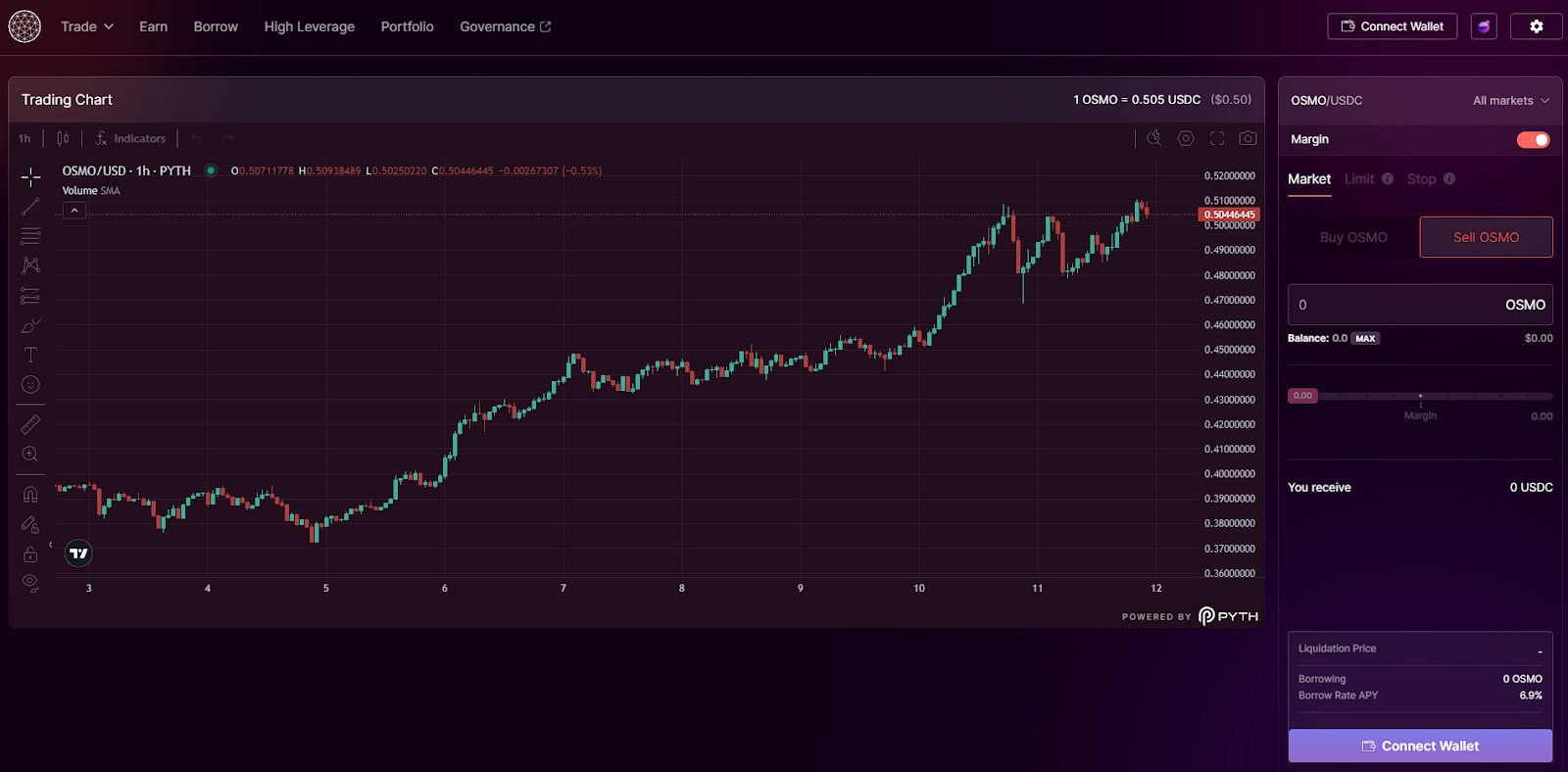Open the Borrow page

tap(216, 26)
